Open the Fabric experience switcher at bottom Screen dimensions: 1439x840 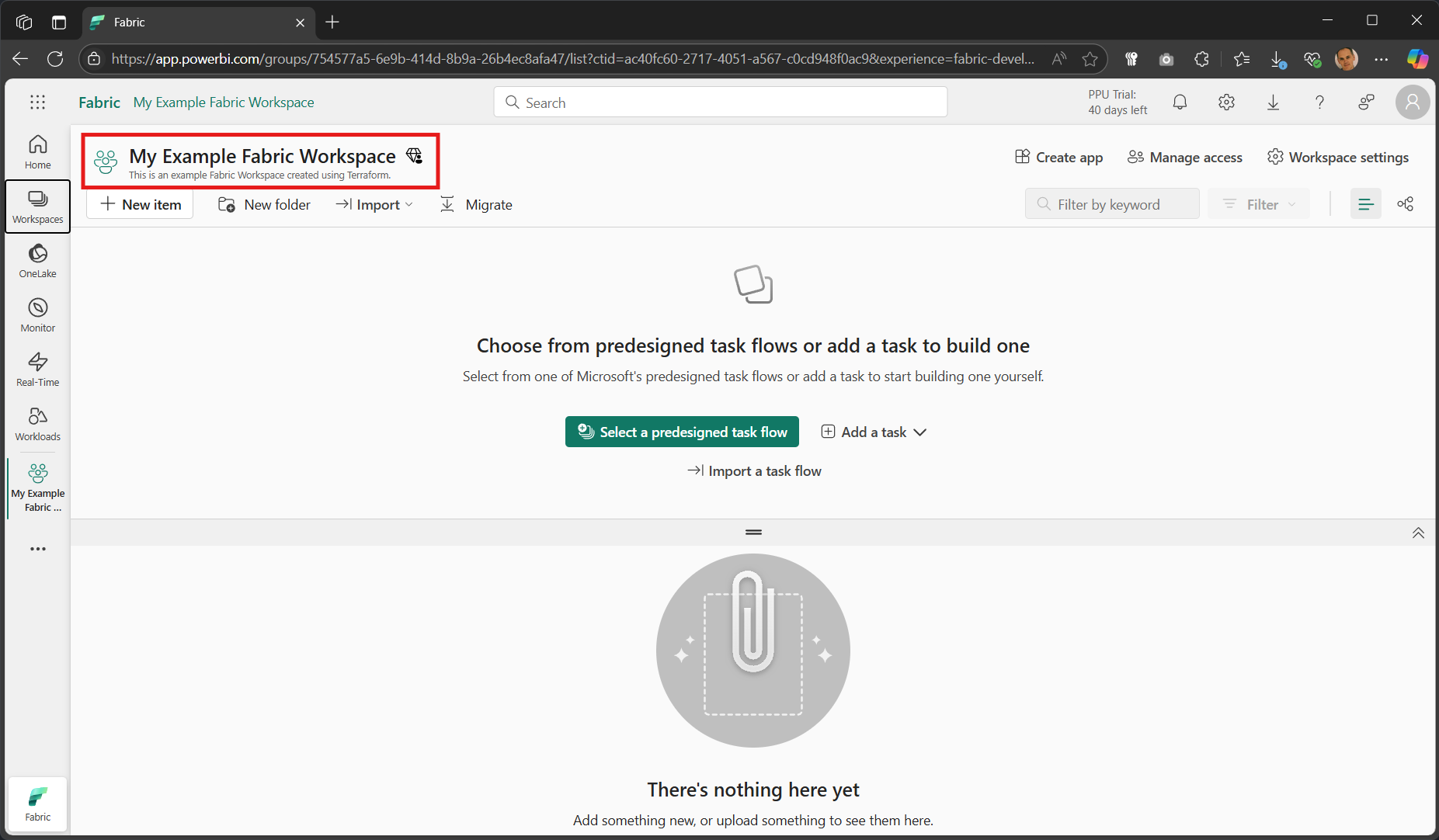pos(37,804)
